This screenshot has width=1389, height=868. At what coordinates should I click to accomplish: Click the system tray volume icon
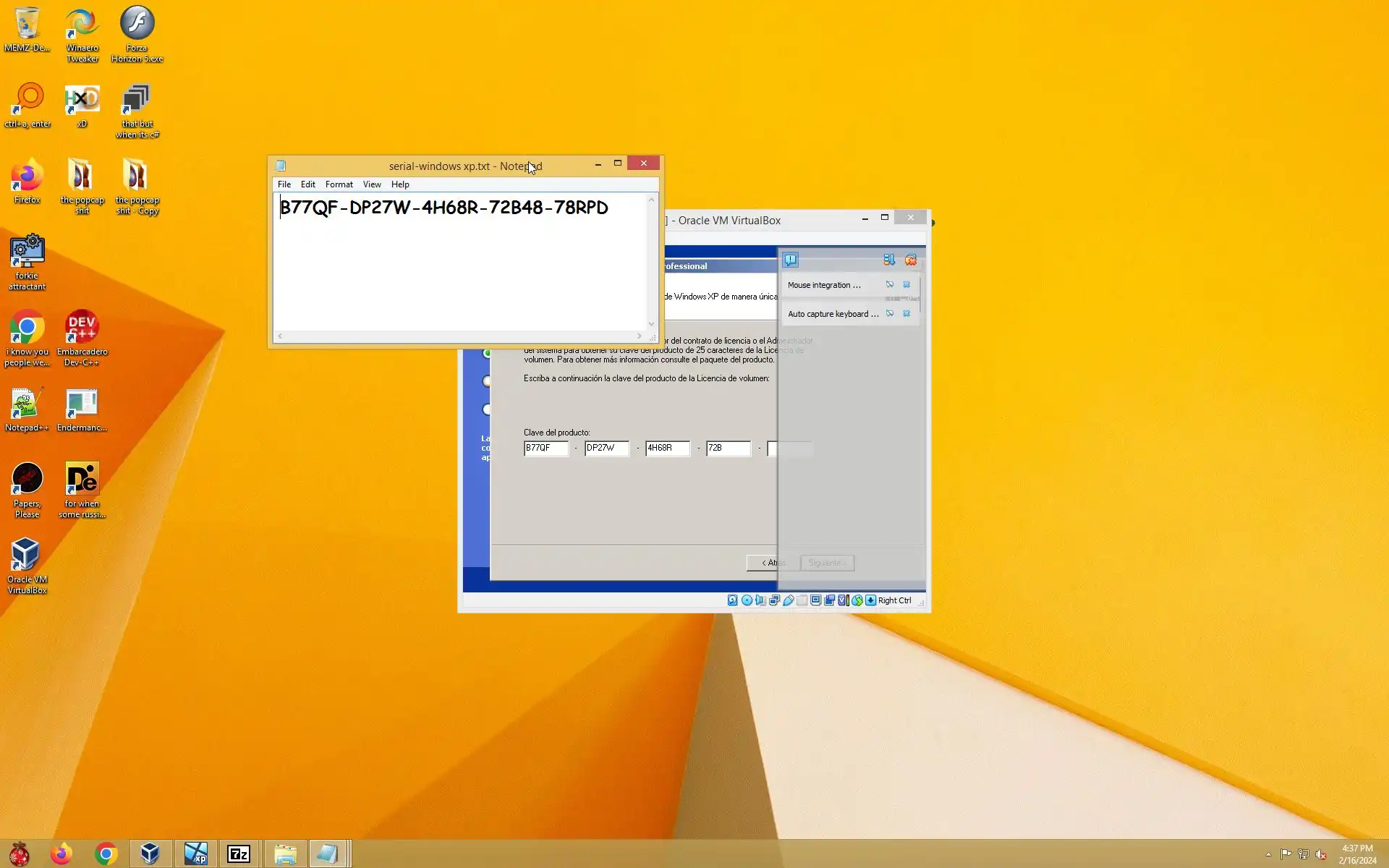[x=1321, y=854]
